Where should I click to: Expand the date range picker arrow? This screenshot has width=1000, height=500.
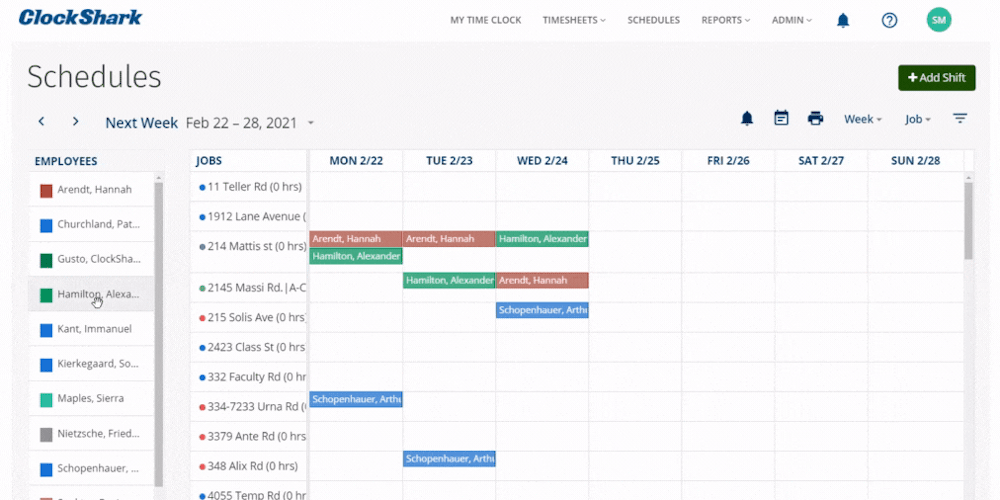pos(311,122)
